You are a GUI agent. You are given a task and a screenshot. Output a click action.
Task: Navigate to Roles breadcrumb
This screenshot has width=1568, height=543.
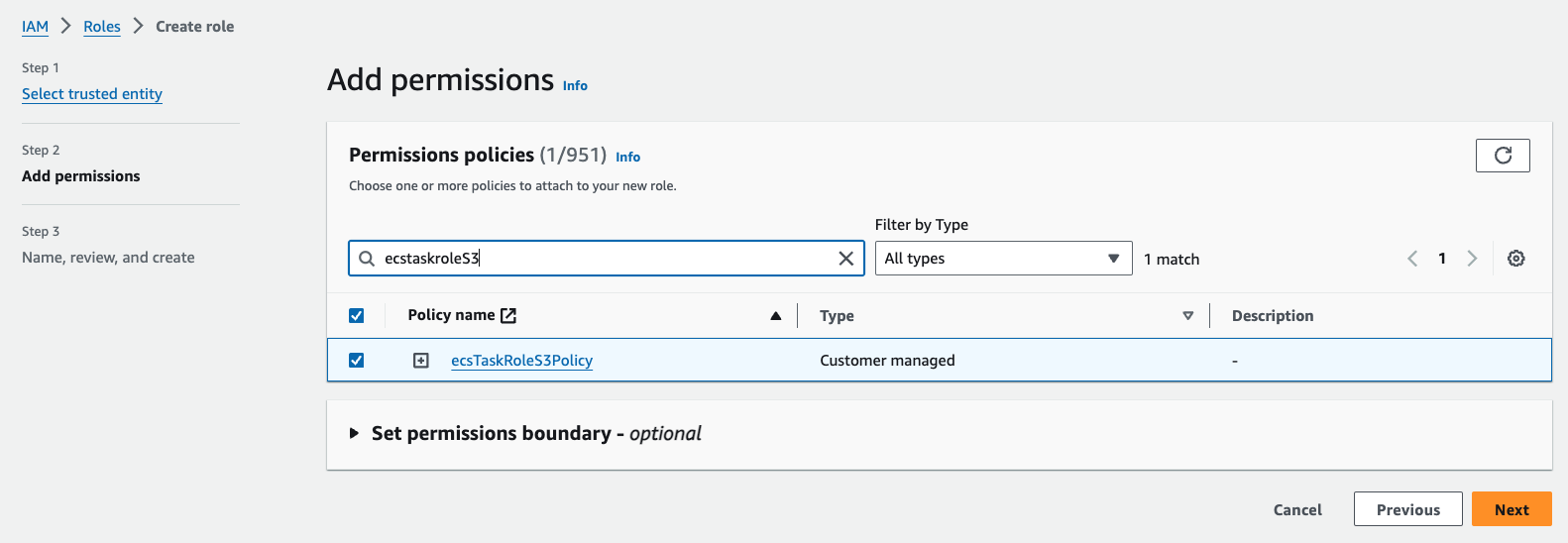coord(101,27)
